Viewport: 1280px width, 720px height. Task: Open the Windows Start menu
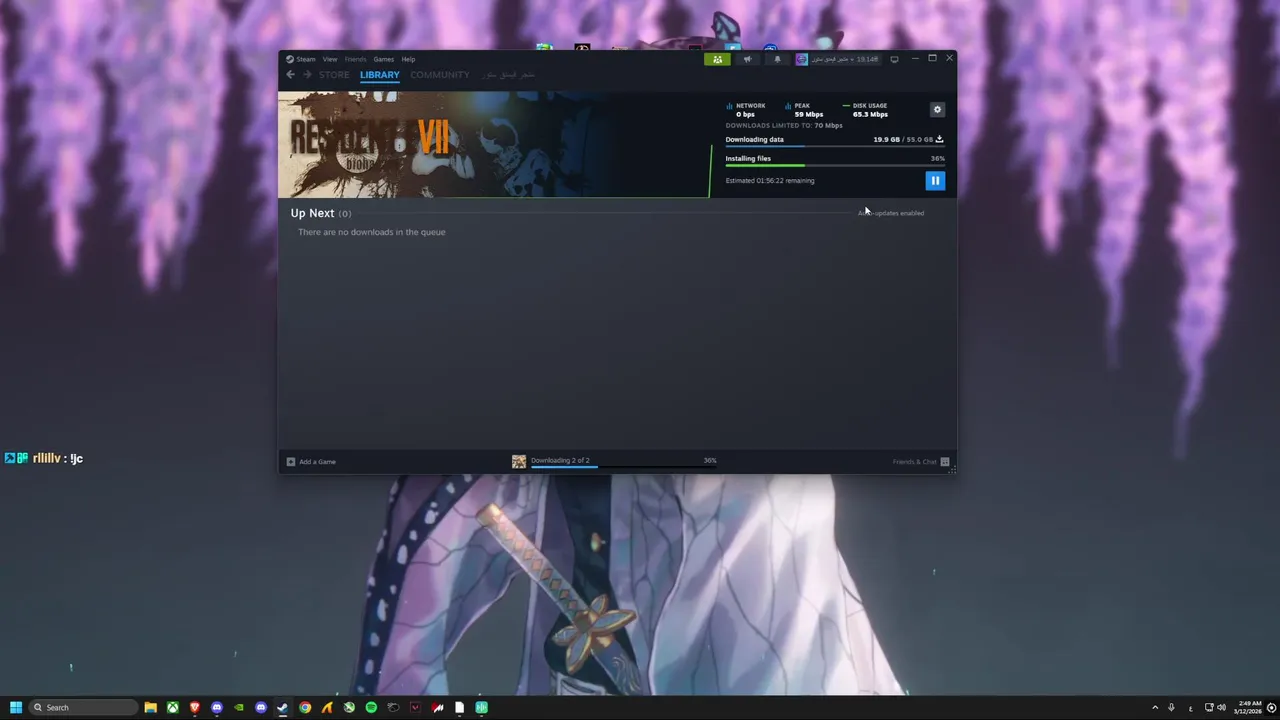coord(16,707)
